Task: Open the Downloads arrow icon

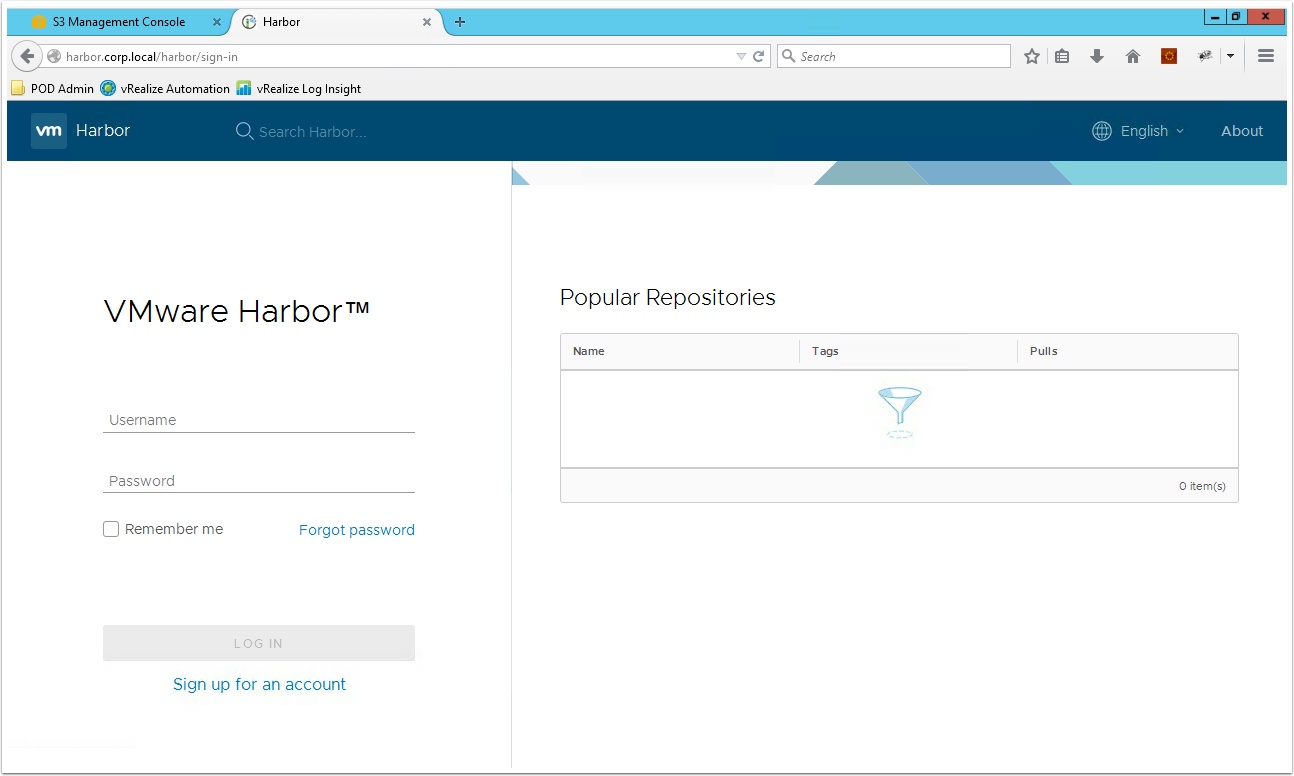Action: tap(1097, 57)
